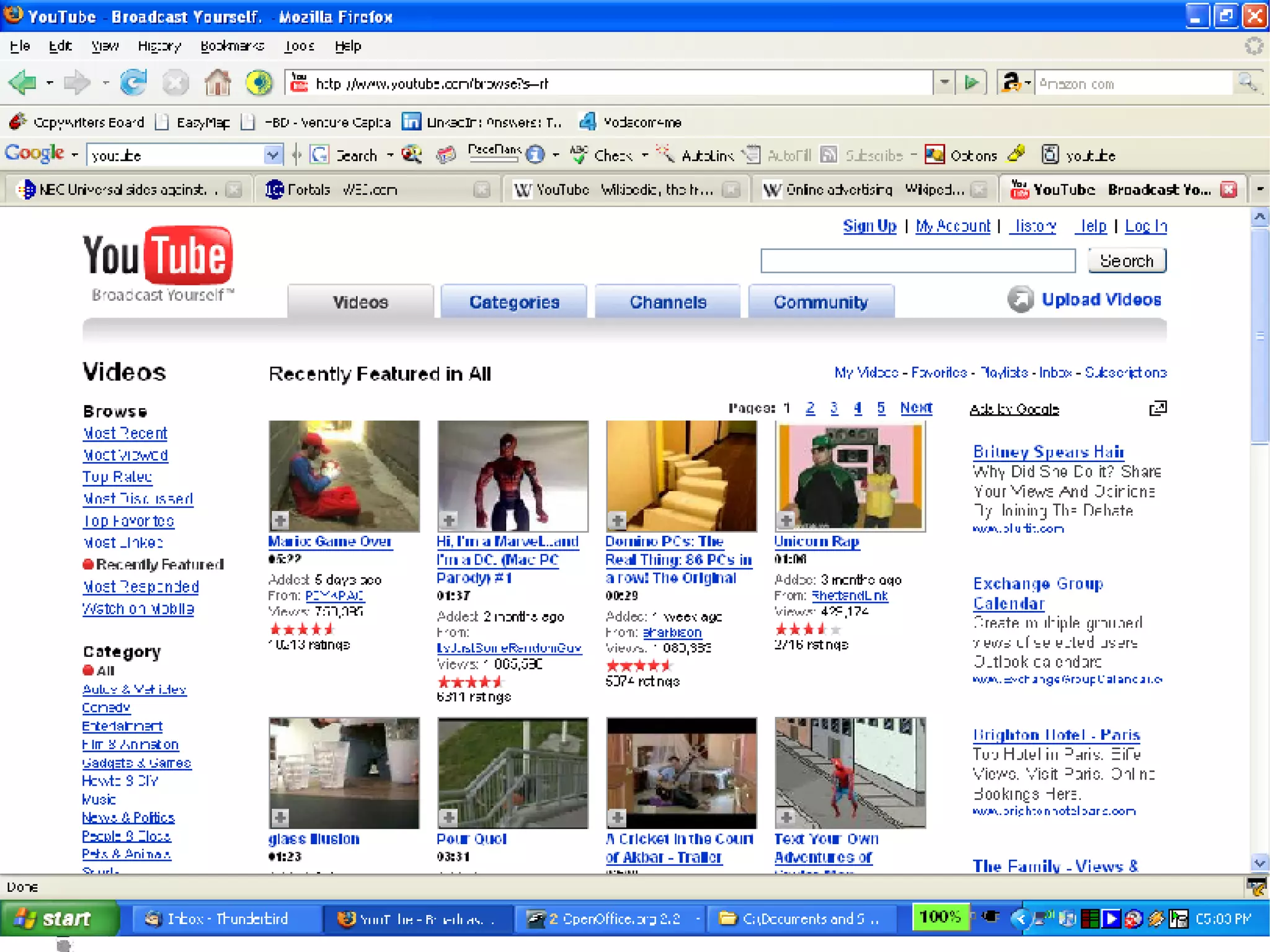This screenshot has height=952, width=1270.
Task: Click the Ads by Google popout icon
Action: tap(1158, 408)
